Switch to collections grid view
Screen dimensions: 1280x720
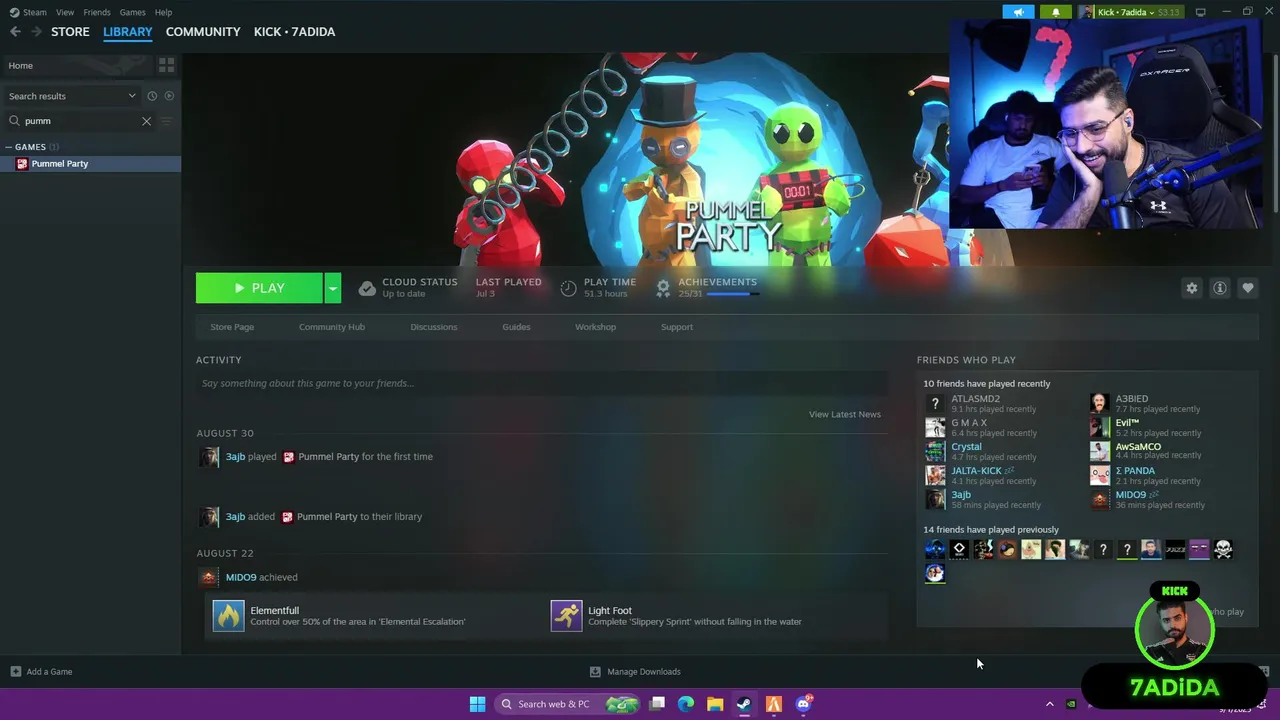pos(166,65)
